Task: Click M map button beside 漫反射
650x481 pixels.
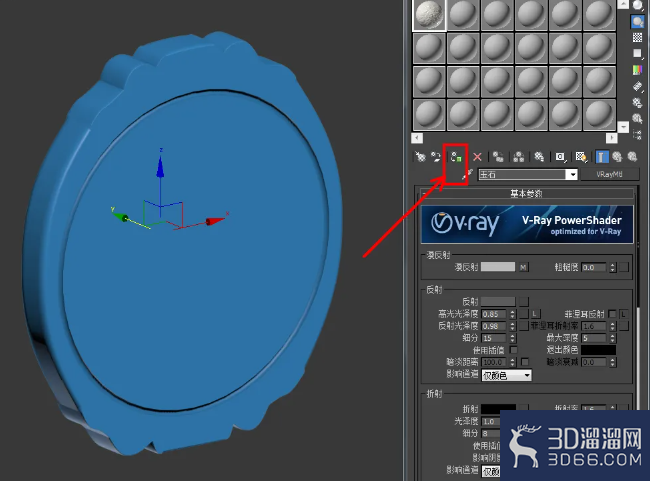Action: [524, 267]
